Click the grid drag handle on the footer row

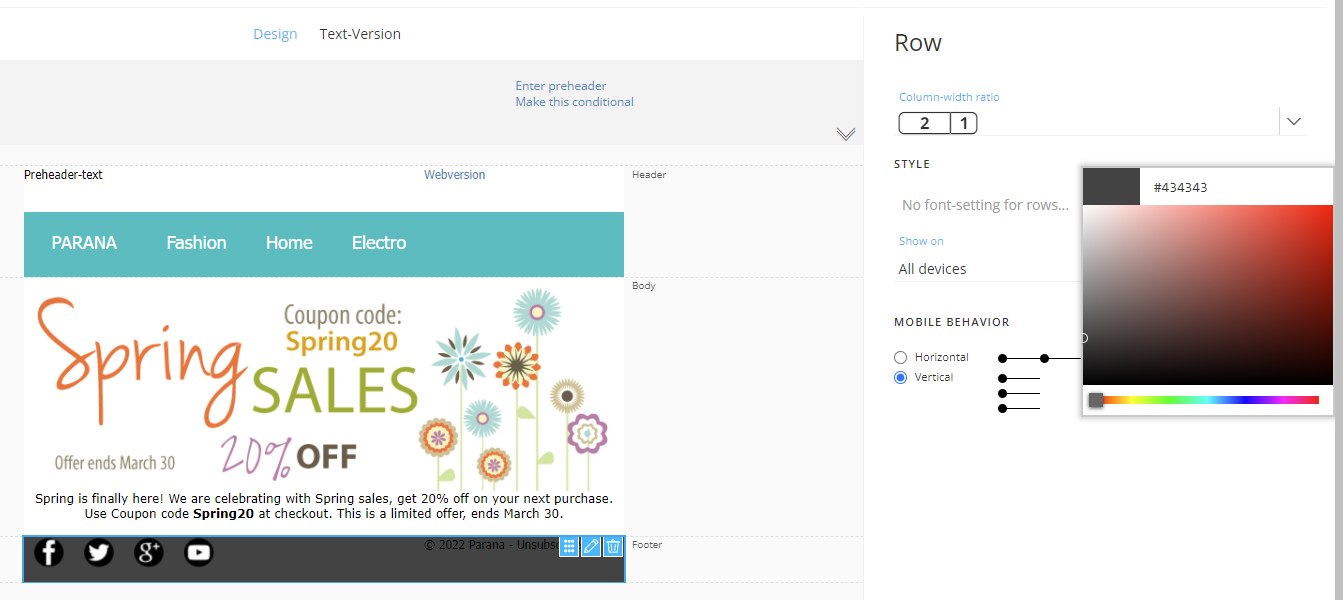(569, 546)
